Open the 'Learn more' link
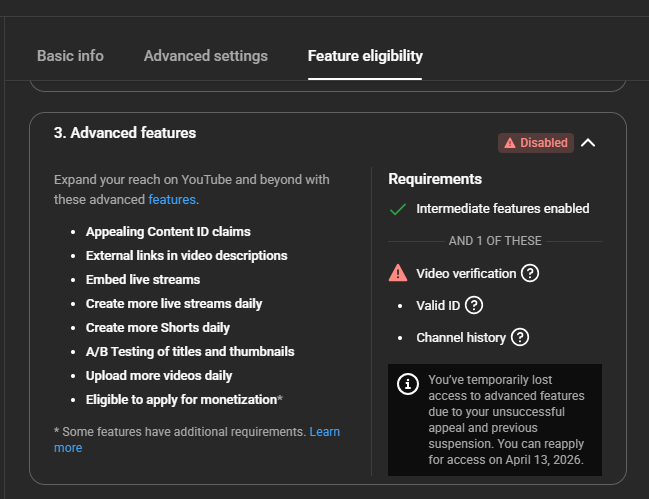 324,432
